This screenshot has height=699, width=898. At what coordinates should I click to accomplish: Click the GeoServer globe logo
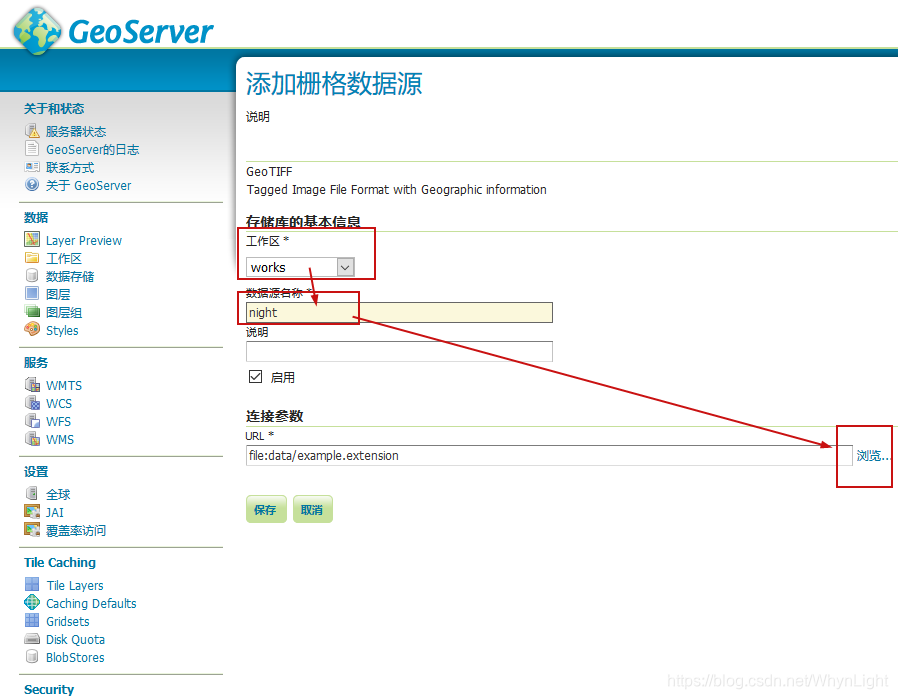click(37, 31)
